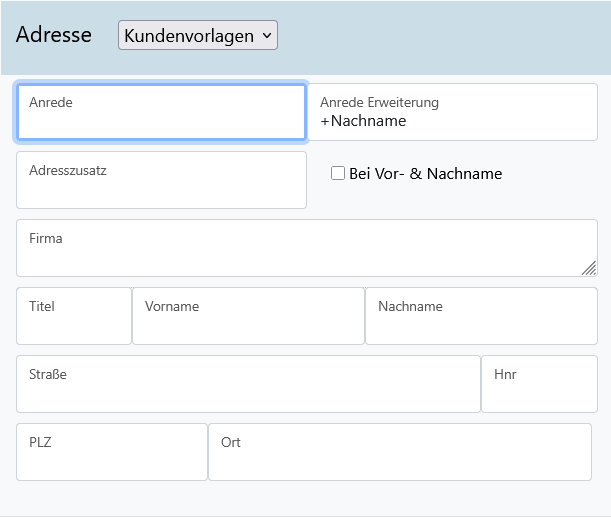
Task: Click inside the Nachname field
Action: 482,324
